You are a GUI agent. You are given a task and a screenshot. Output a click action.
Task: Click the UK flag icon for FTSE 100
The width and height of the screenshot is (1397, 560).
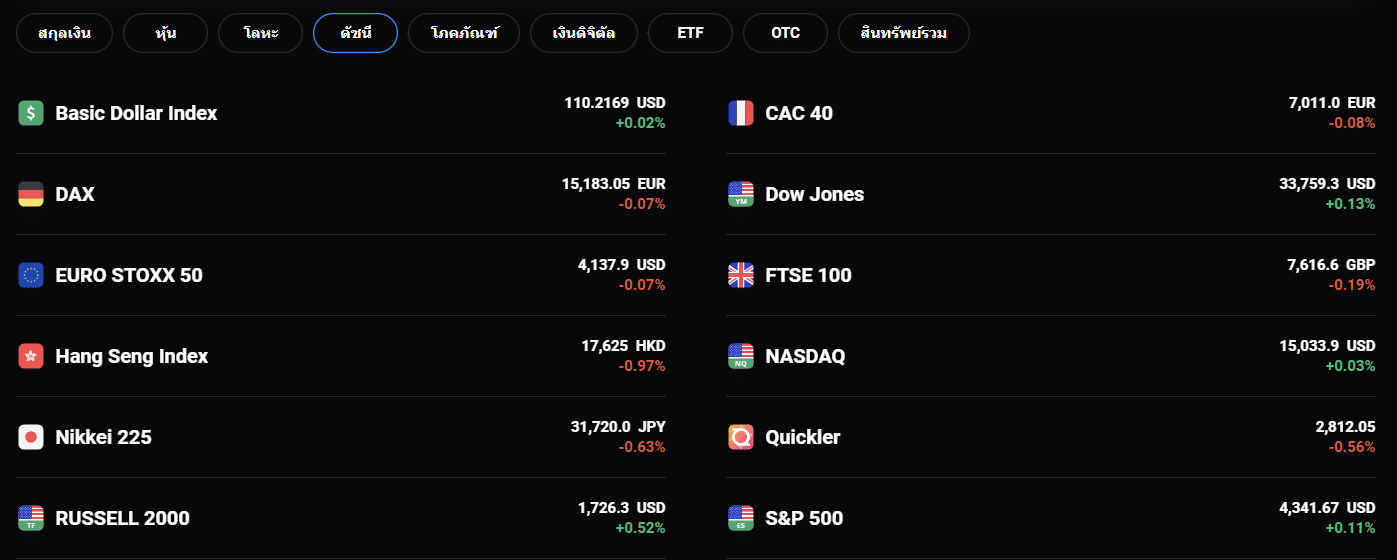[741, 275]
